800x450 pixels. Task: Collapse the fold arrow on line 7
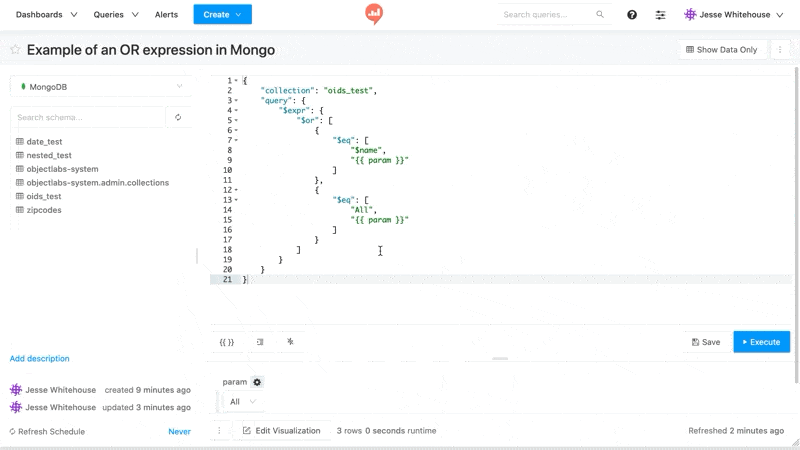236,140
